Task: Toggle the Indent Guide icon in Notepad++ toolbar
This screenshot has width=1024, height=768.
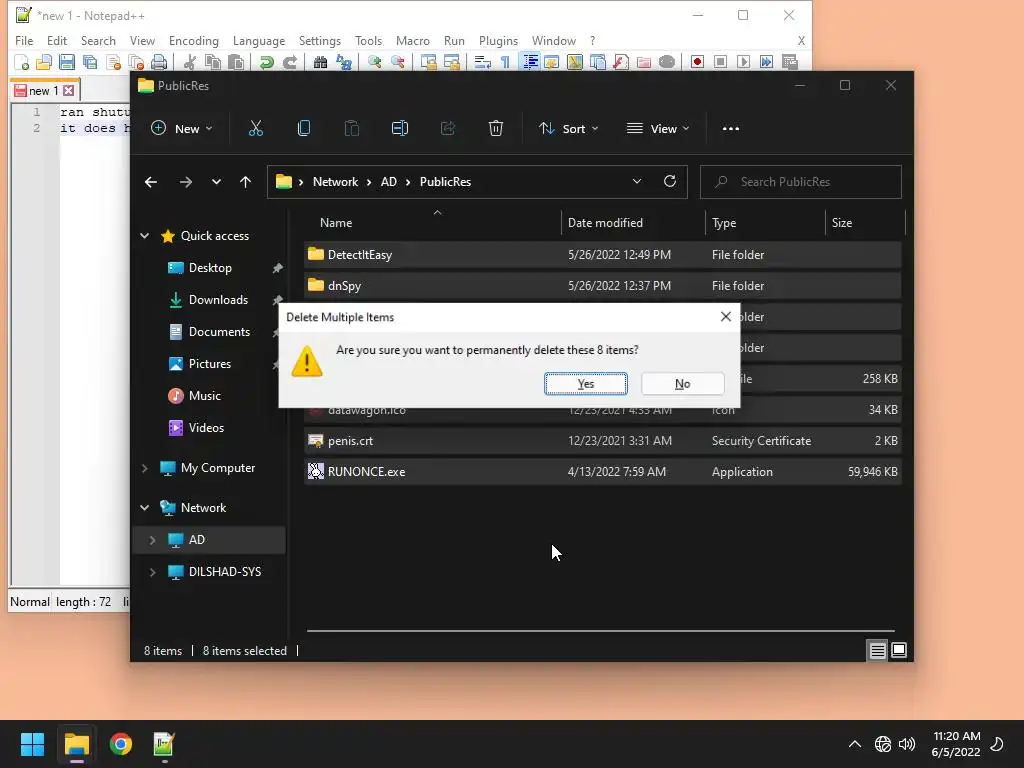Action: 530,62
